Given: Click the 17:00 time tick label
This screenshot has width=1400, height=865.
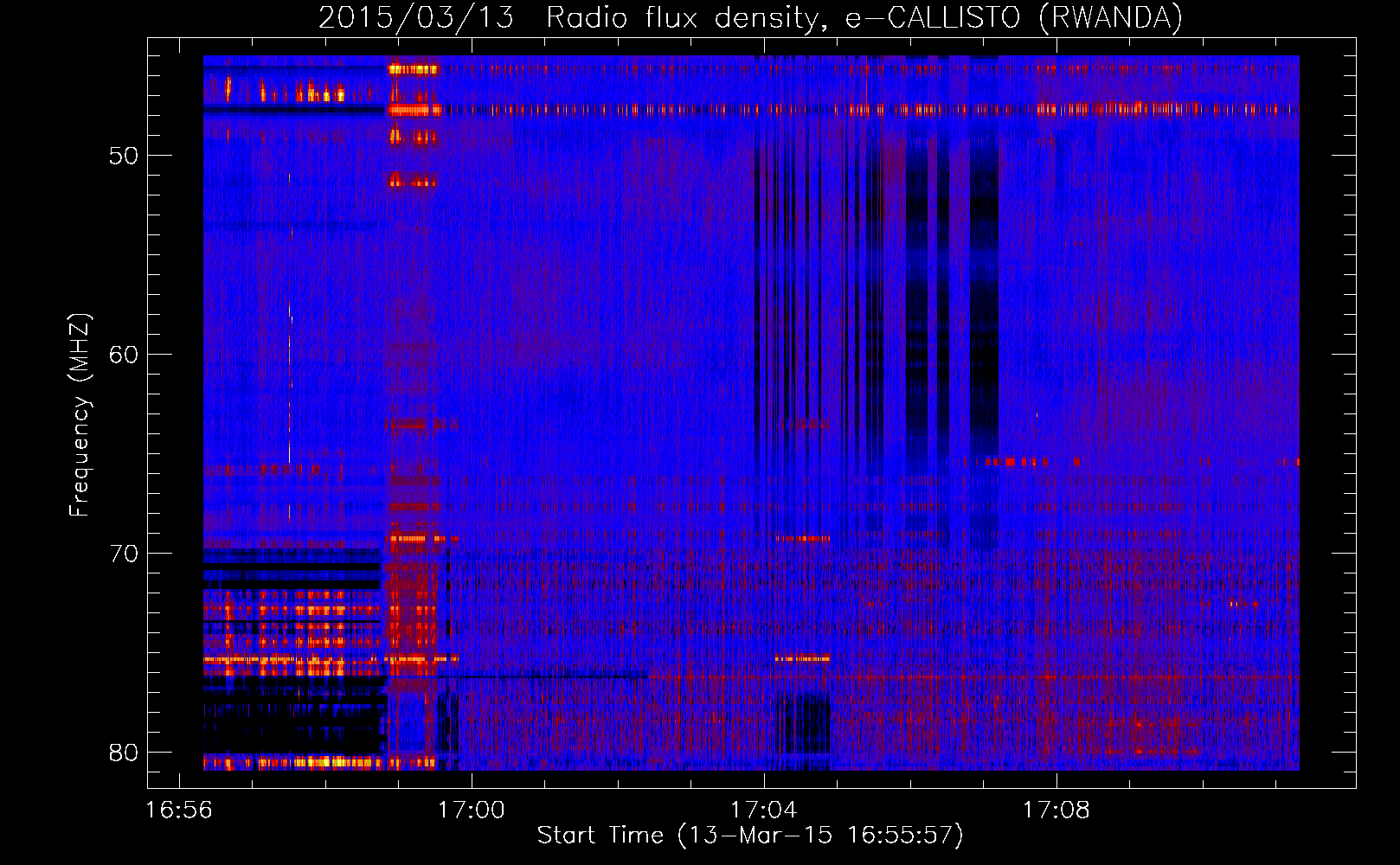Looking at the screenshot, I should (x=472, y=811).
